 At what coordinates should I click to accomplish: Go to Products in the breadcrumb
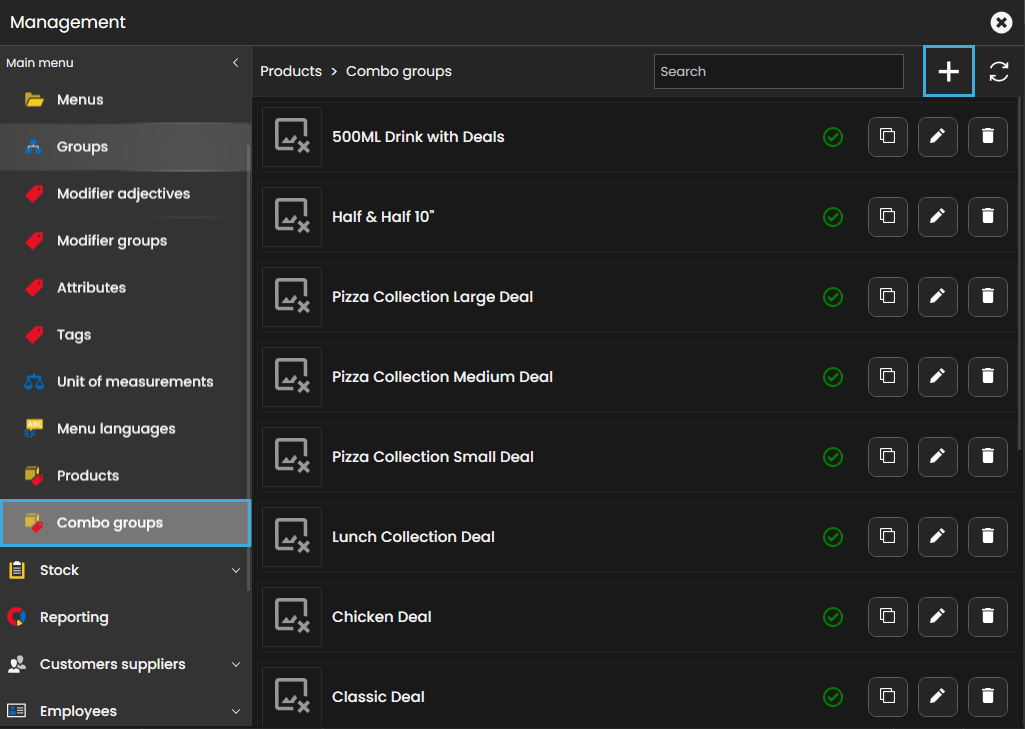tap(291, 72)
